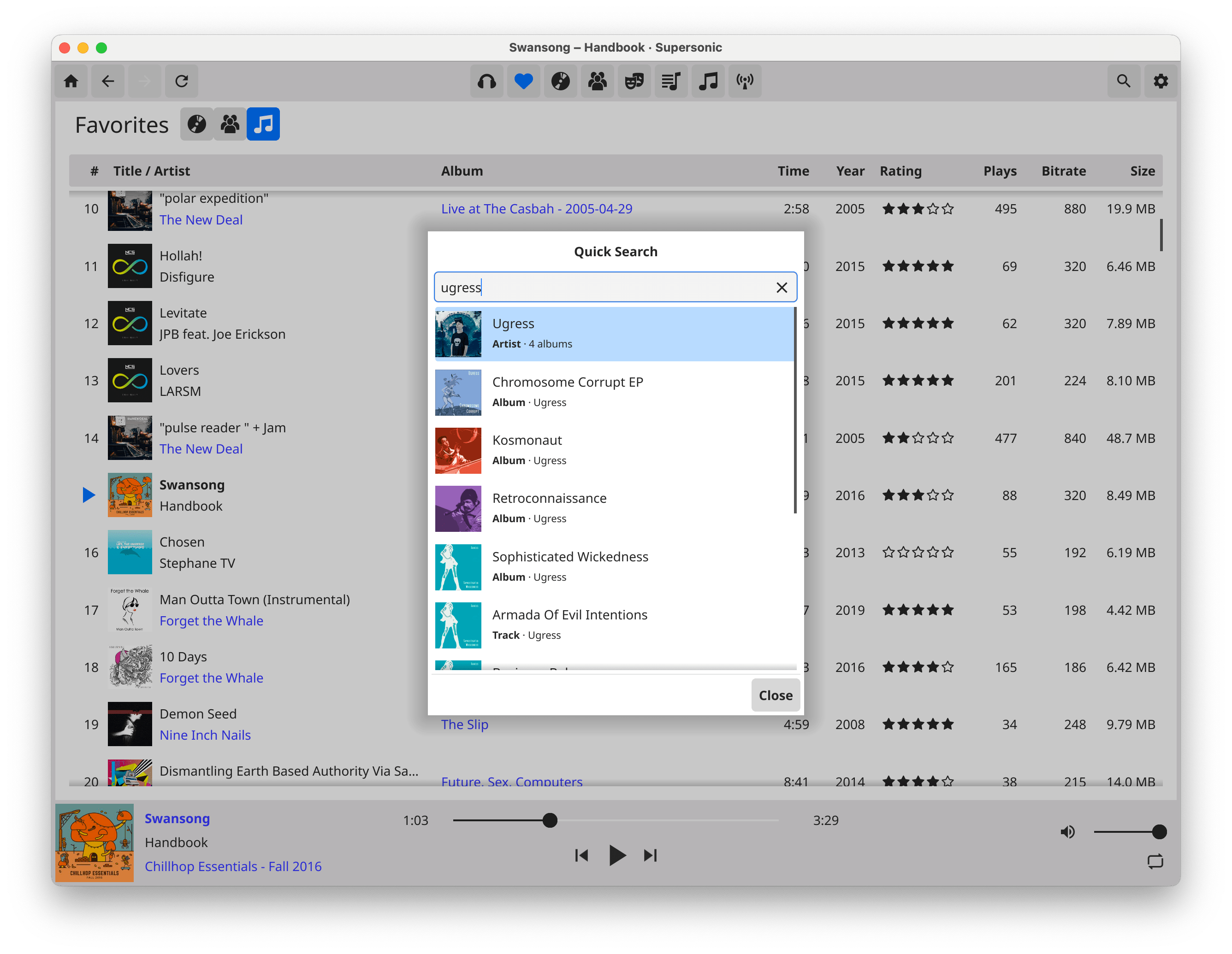
Task: Keep Favorites on the heart toggle
Action: (x=523, y=81)
